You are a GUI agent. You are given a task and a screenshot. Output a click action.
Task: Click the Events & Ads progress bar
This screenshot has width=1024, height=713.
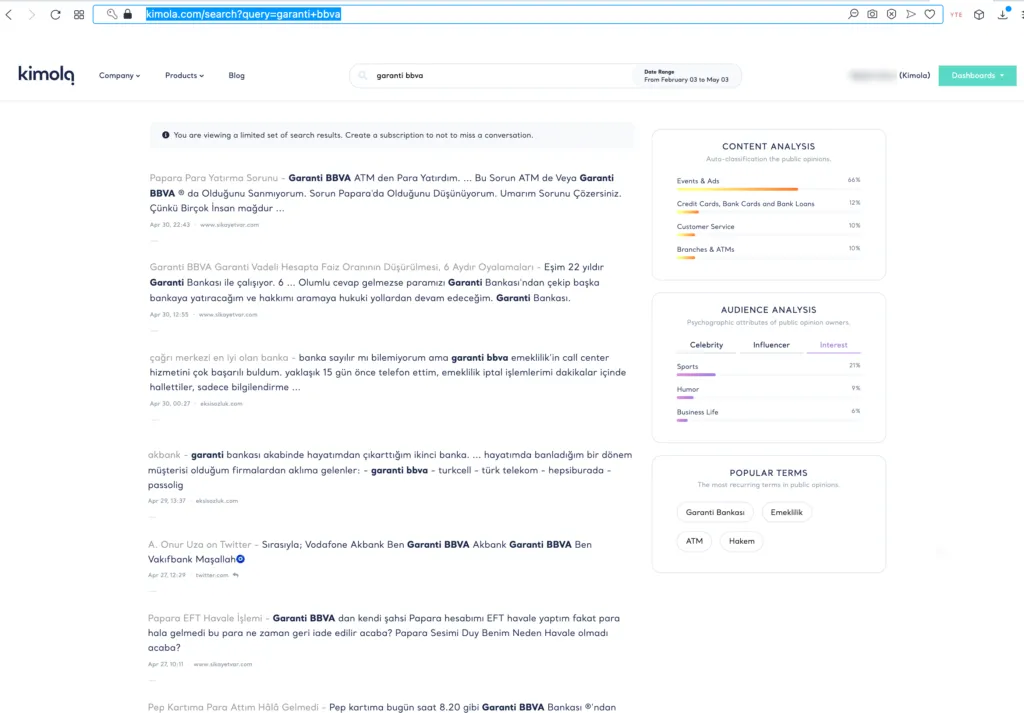(x=769, y=189)
